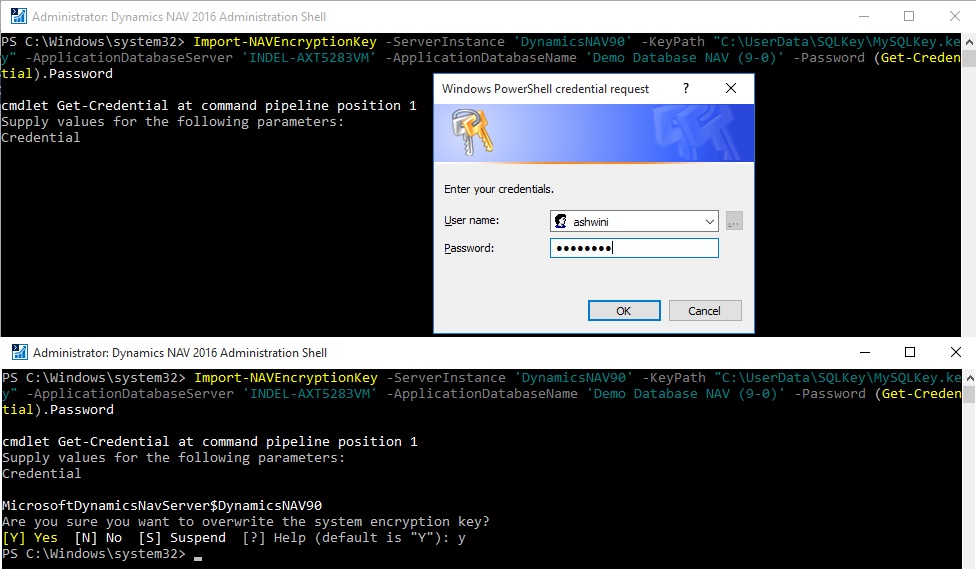Click the help question mark in credential dialog
This screenshot has width=976, height=569.
click(686, 88)
